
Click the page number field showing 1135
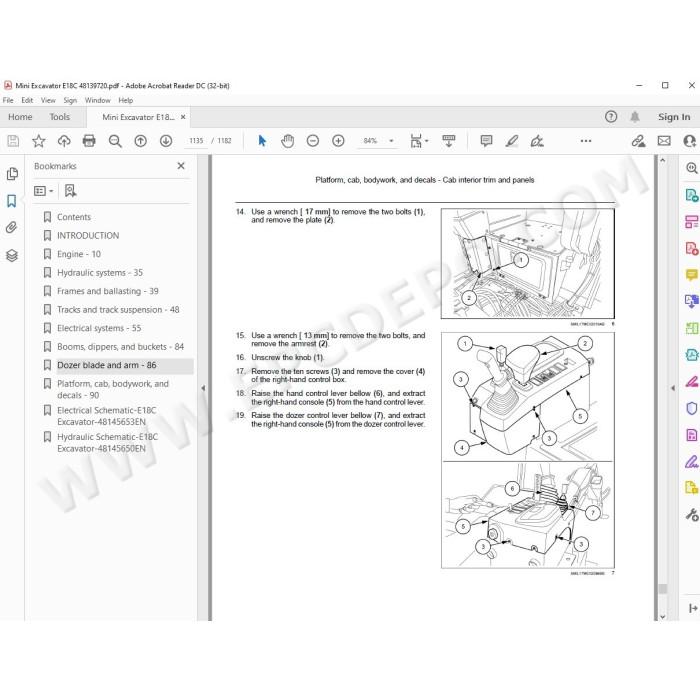pyautogui.click(x=196, y=141)
